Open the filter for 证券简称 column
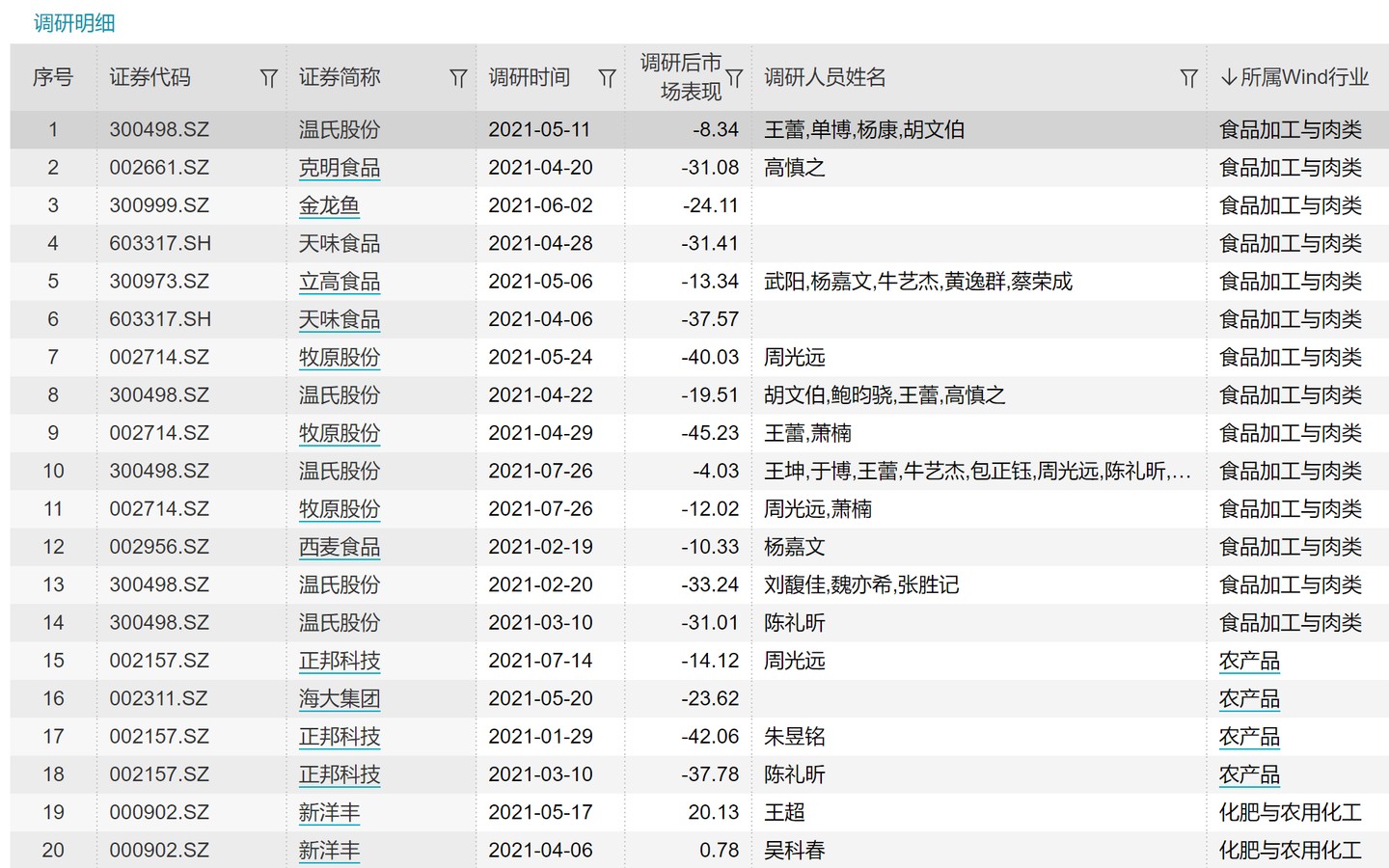Screen dimensions: 1389x868 (458, 78)
